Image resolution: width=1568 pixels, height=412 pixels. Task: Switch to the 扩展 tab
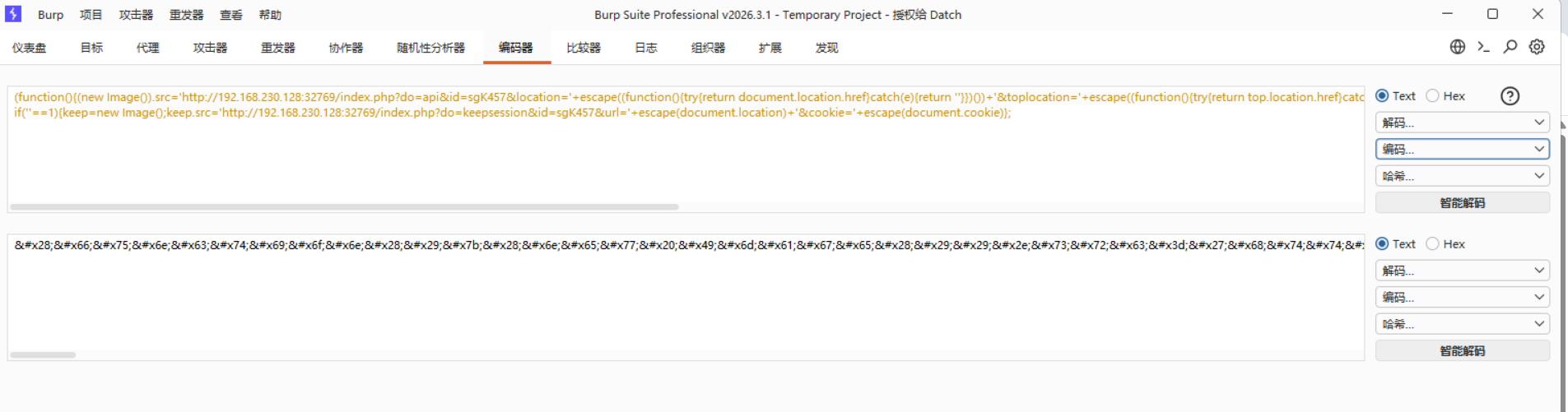point(770,48)
